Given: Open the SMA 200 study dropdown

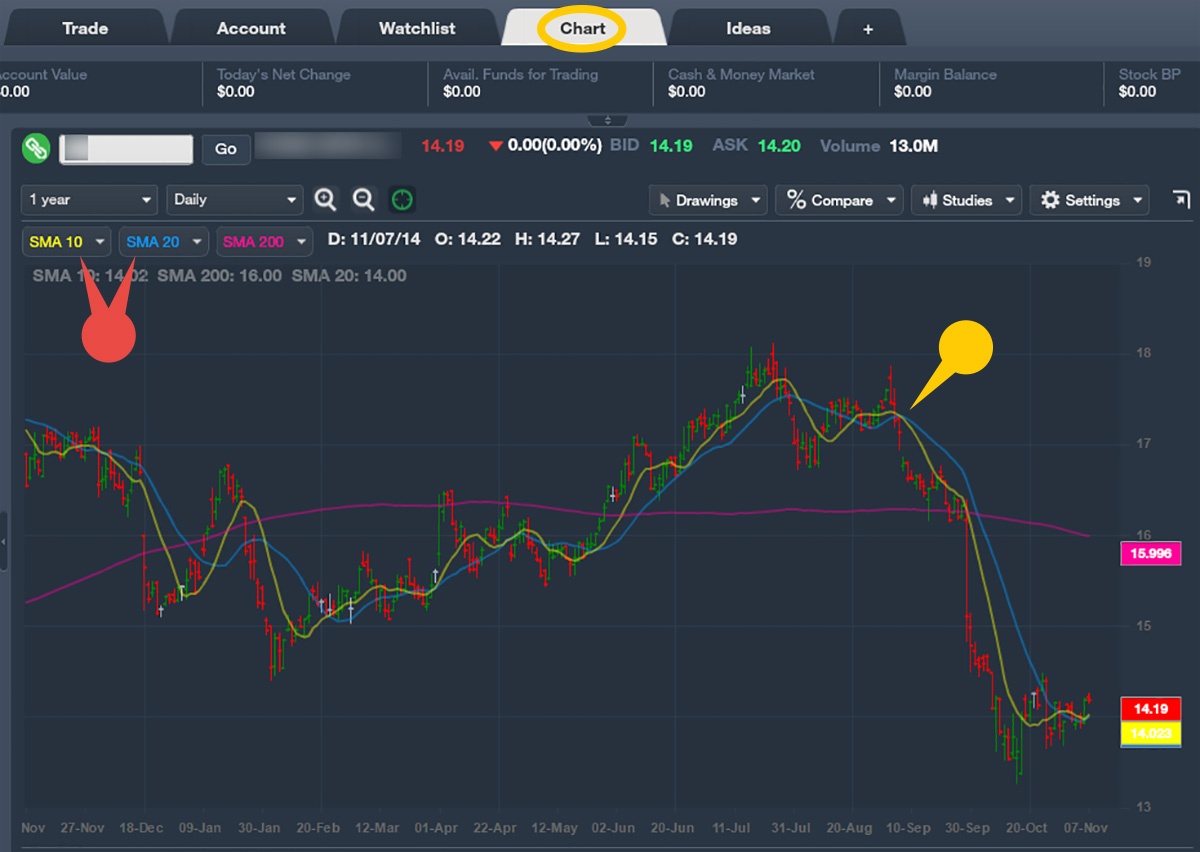Looking at the screenshot, I should pyautogui.click(x=264, y=242).
